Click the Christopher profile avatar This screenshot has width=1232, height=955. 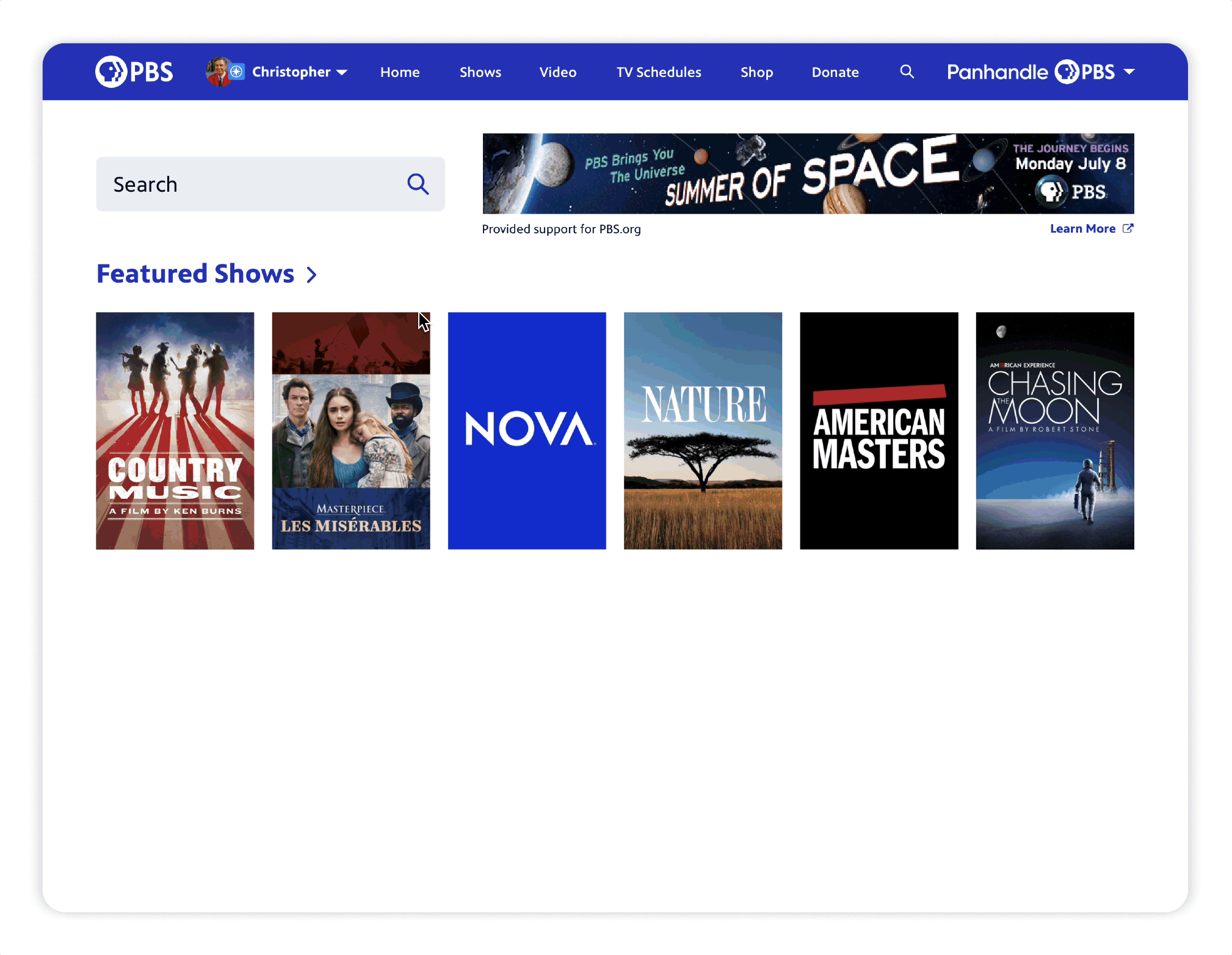tap(220, 72)
